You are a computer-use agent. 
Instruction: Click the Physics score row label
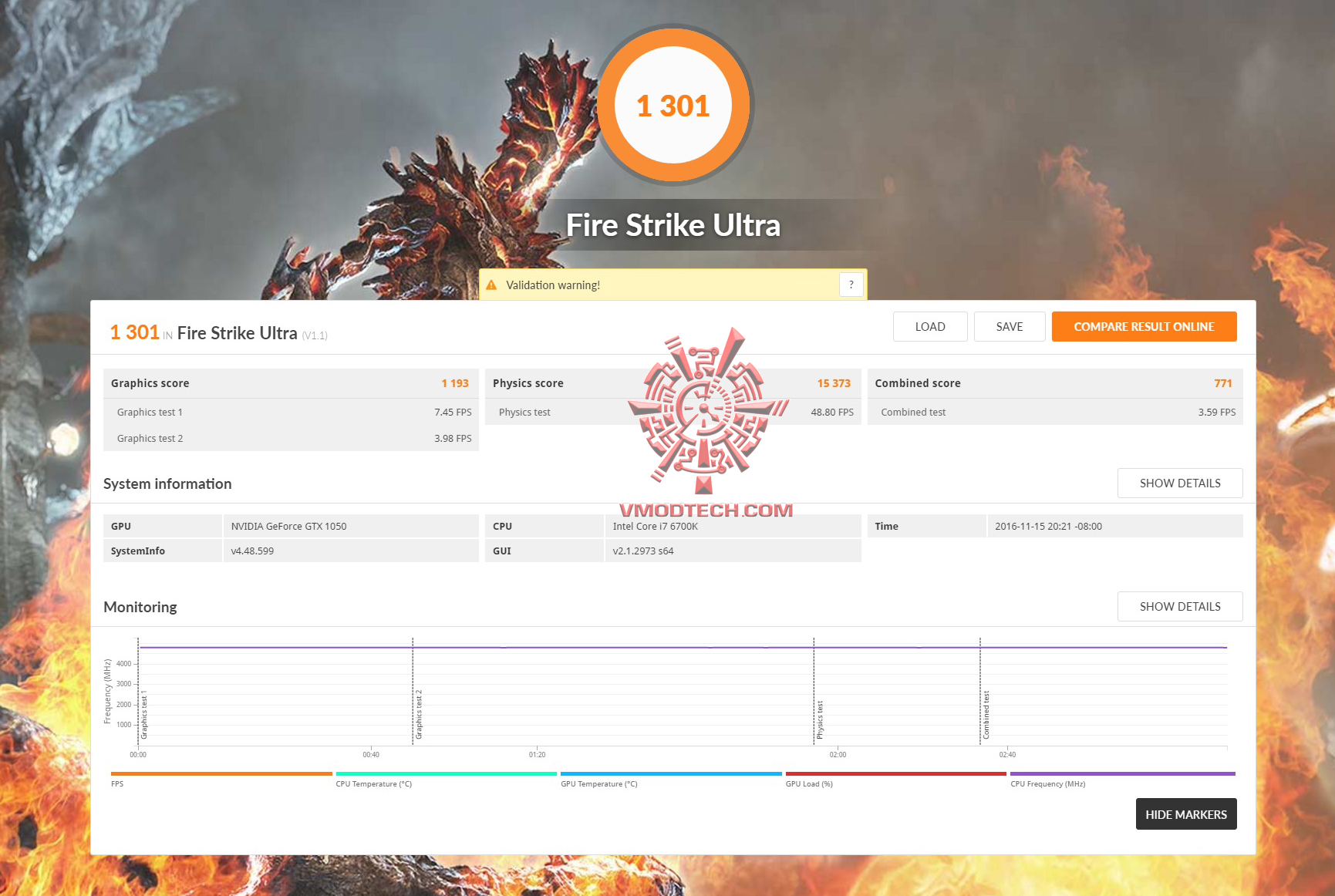pos(528,383)
